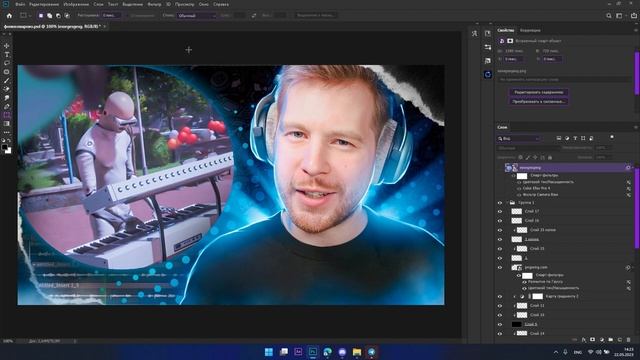The image size is (640, 360).
Task: Choose Add to selection mode icon
Action: (x=49, y=16)
